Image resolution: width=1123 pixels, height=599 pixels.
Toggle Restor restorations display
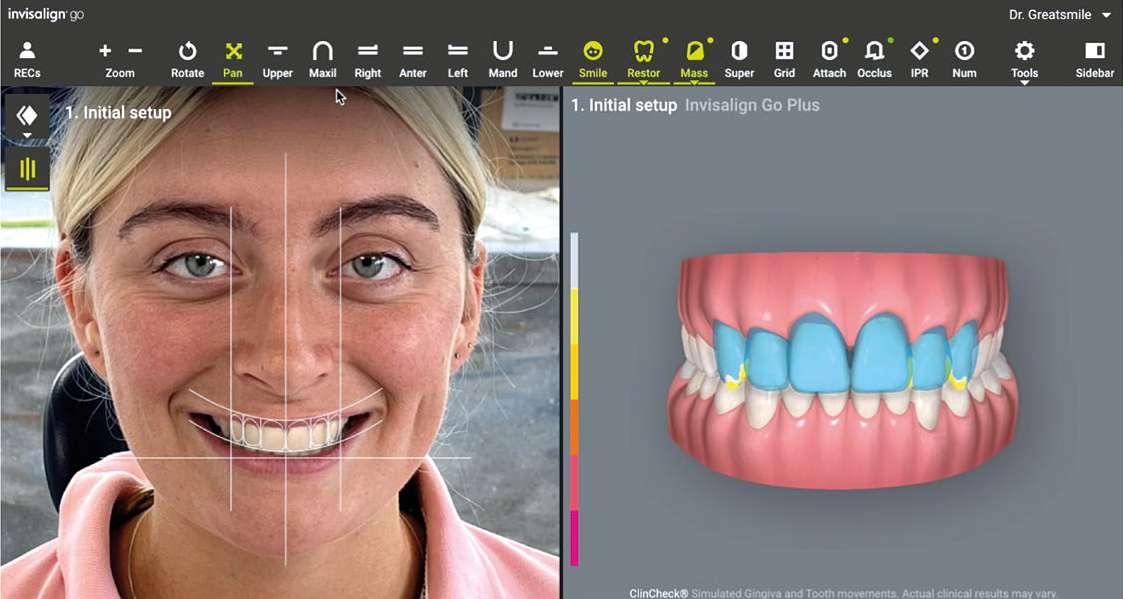click(x=644, y=59)
